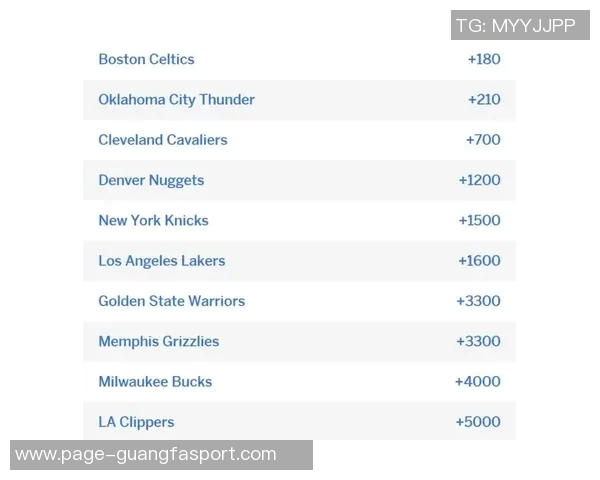Viewport: 600px width, 480px height.
Task: Open the Los Angeles Lakers entry
Action: [161, 261]
